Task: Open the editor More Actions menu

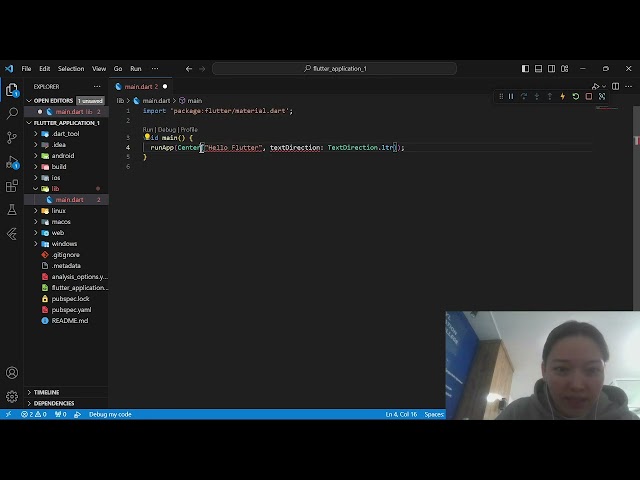Action: click(x=629, y=86)
